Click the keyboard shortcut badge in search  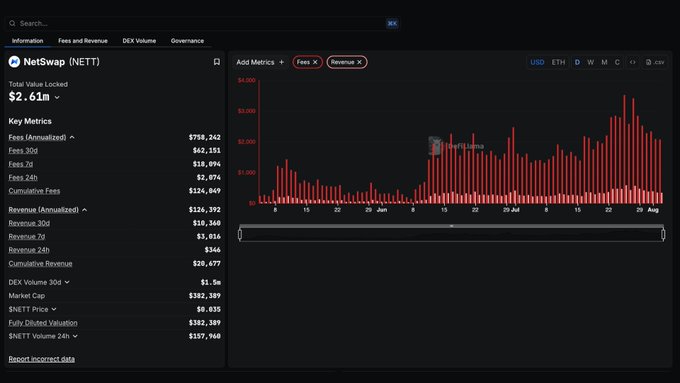point(392,23)
